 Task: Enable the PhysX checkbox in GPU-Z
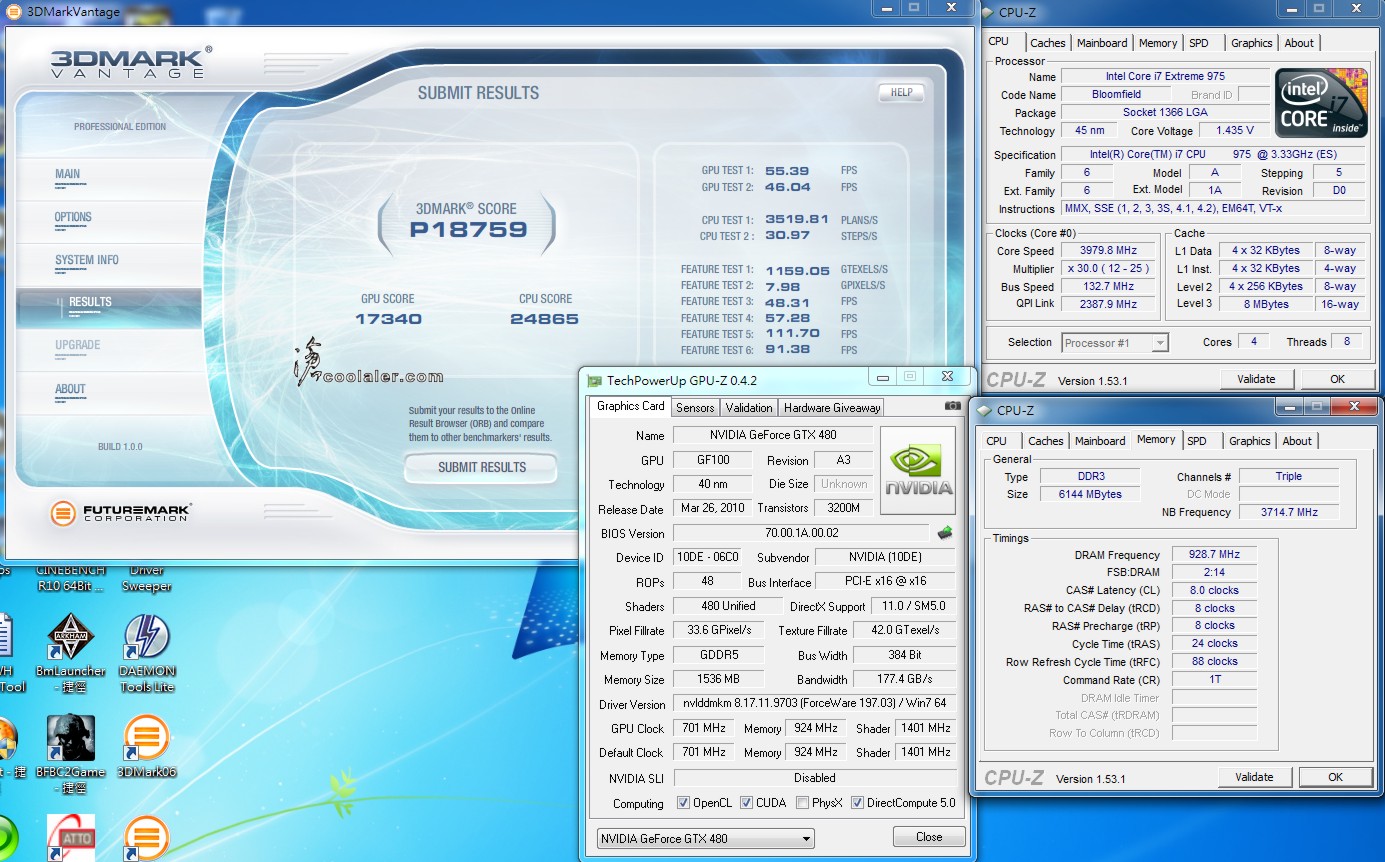805,803
